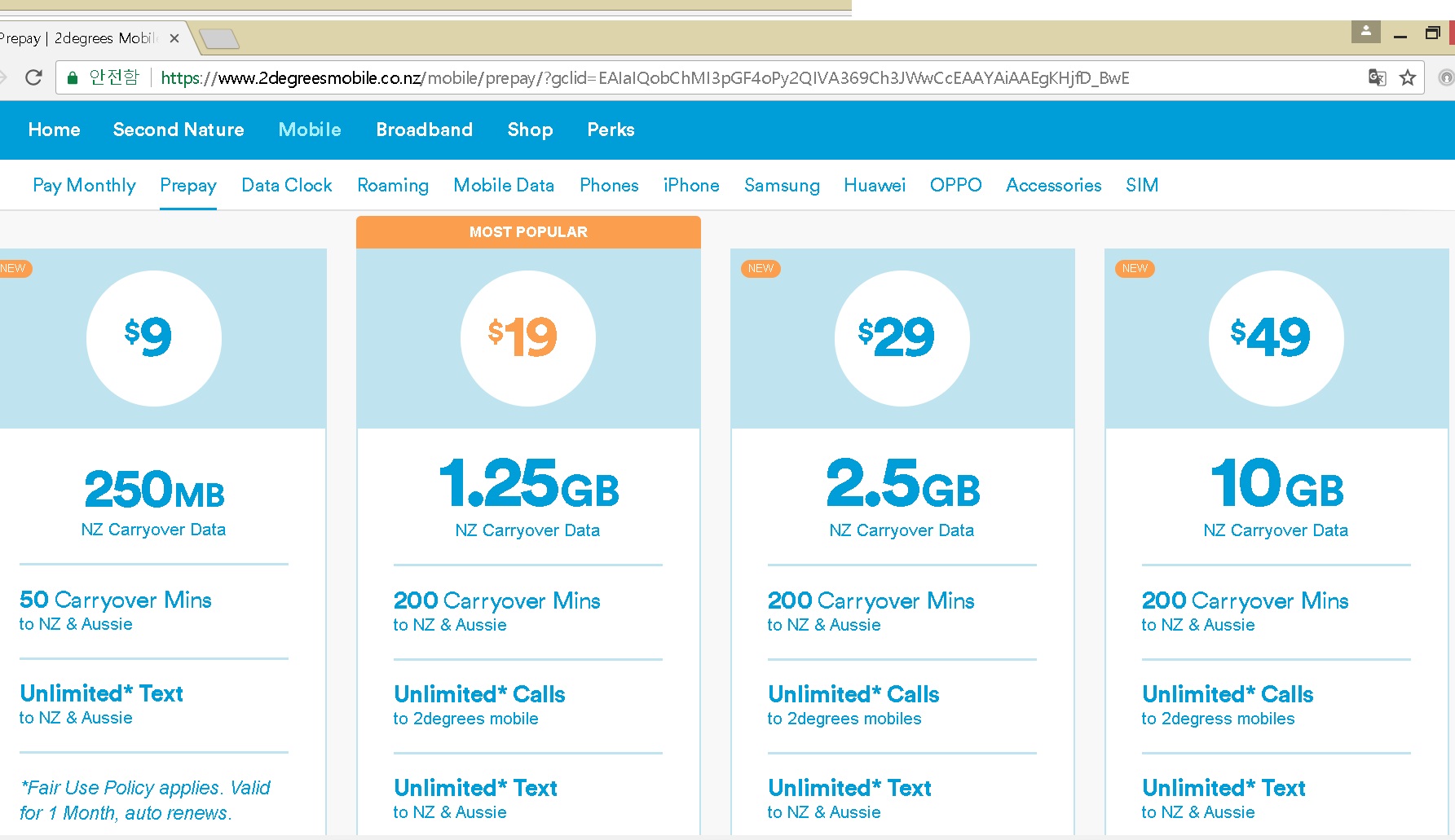
Task: Click the secure padlock icon
Action: 73,78
